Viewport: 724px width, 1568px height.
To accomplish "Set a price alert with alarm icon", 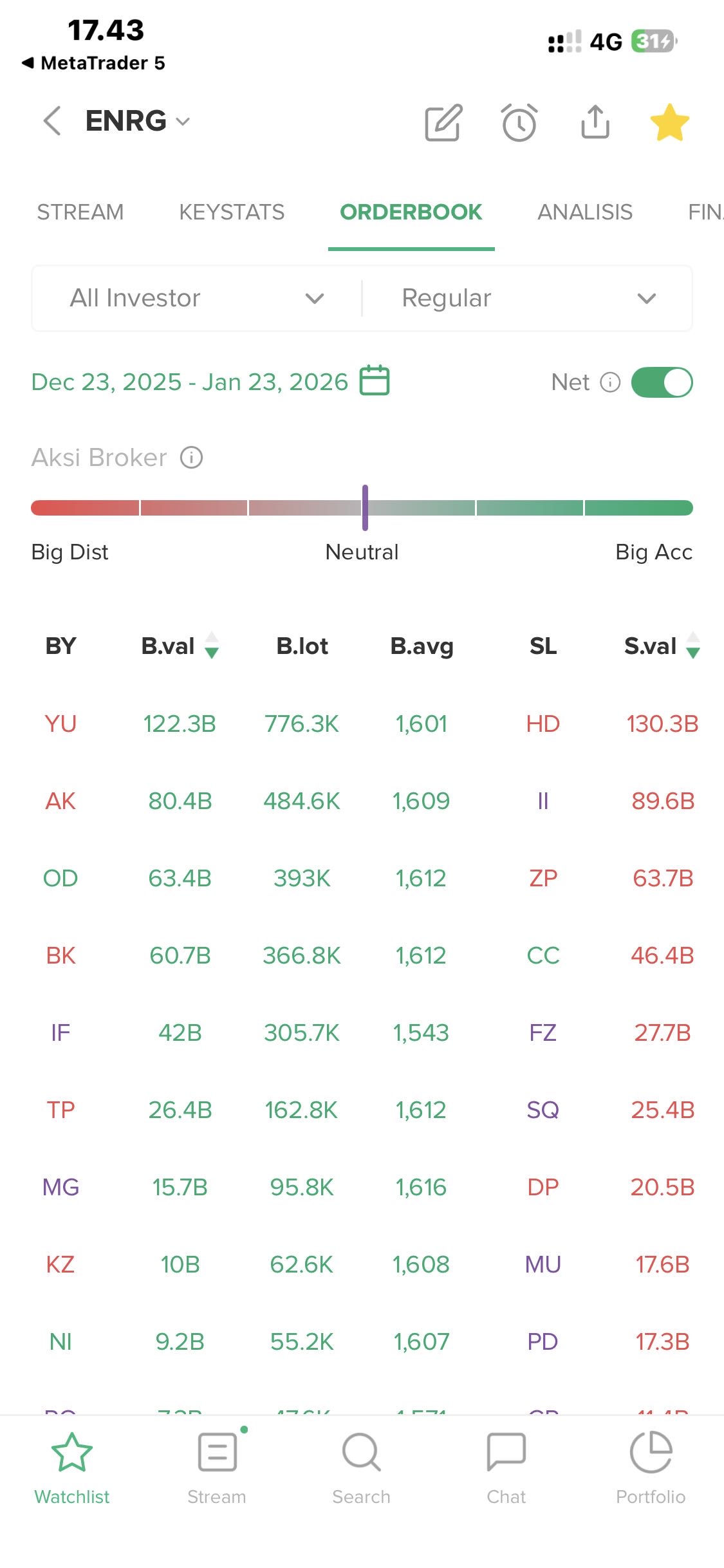I will point(519,122).
